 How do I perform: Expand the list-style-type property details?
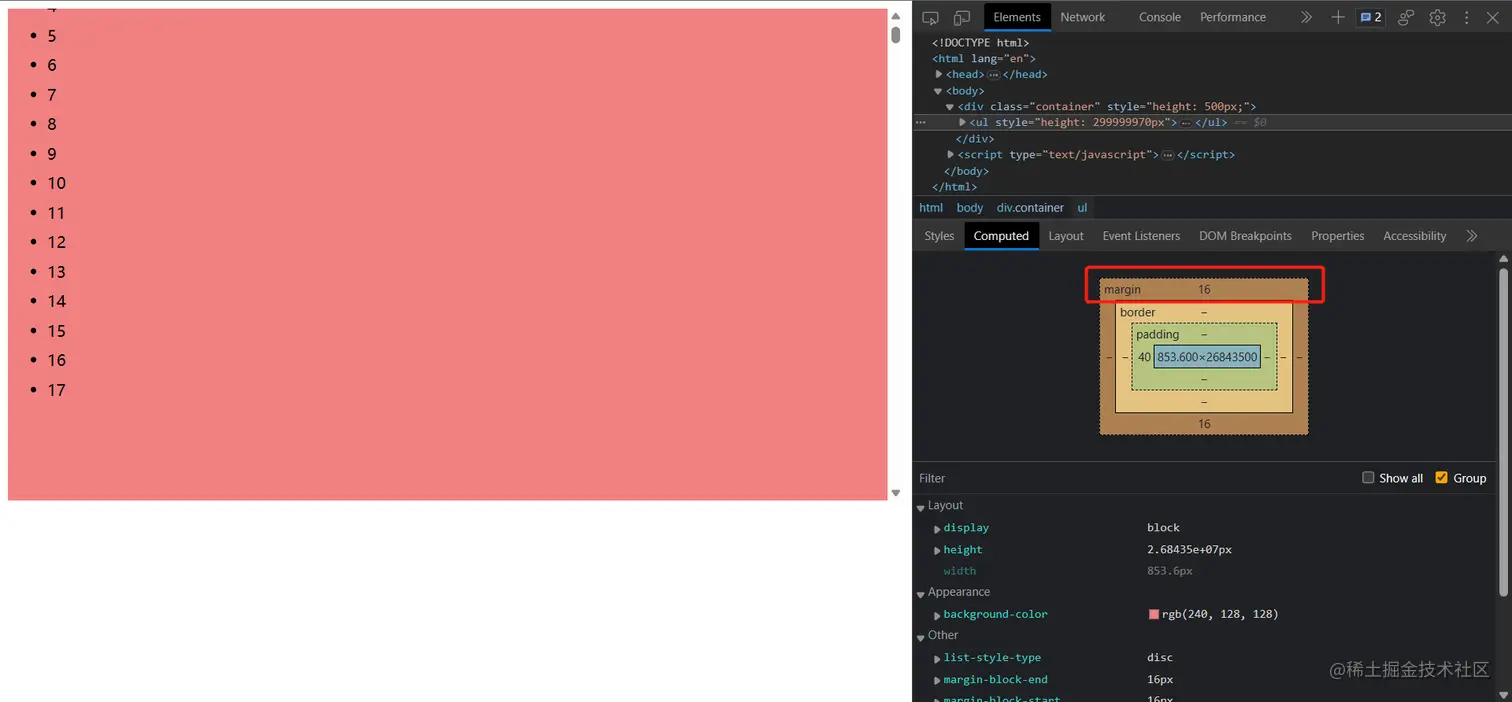[x=937, y=658]
